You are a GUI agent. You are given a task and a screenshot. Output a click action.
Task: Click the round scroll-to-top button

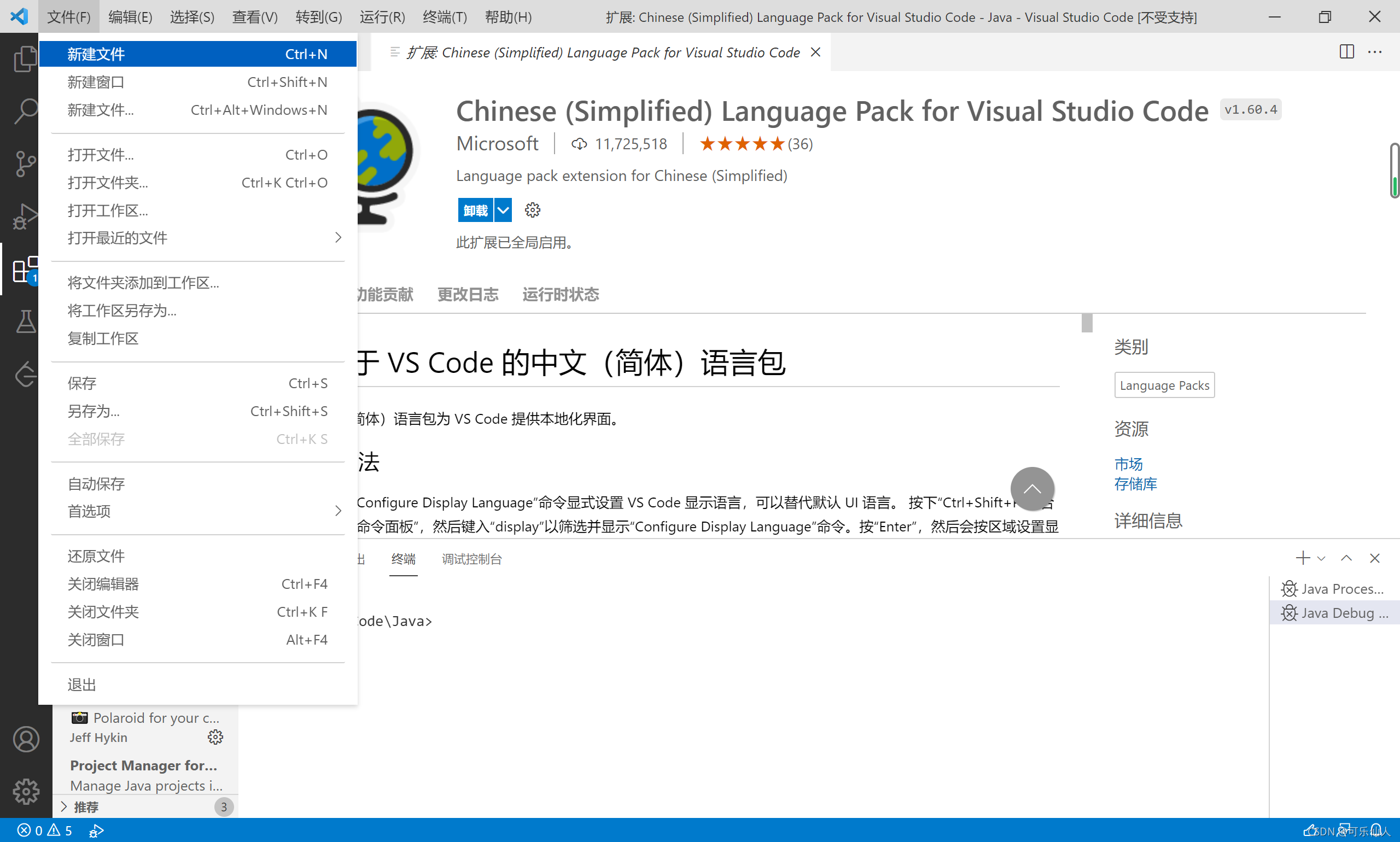1032,488
